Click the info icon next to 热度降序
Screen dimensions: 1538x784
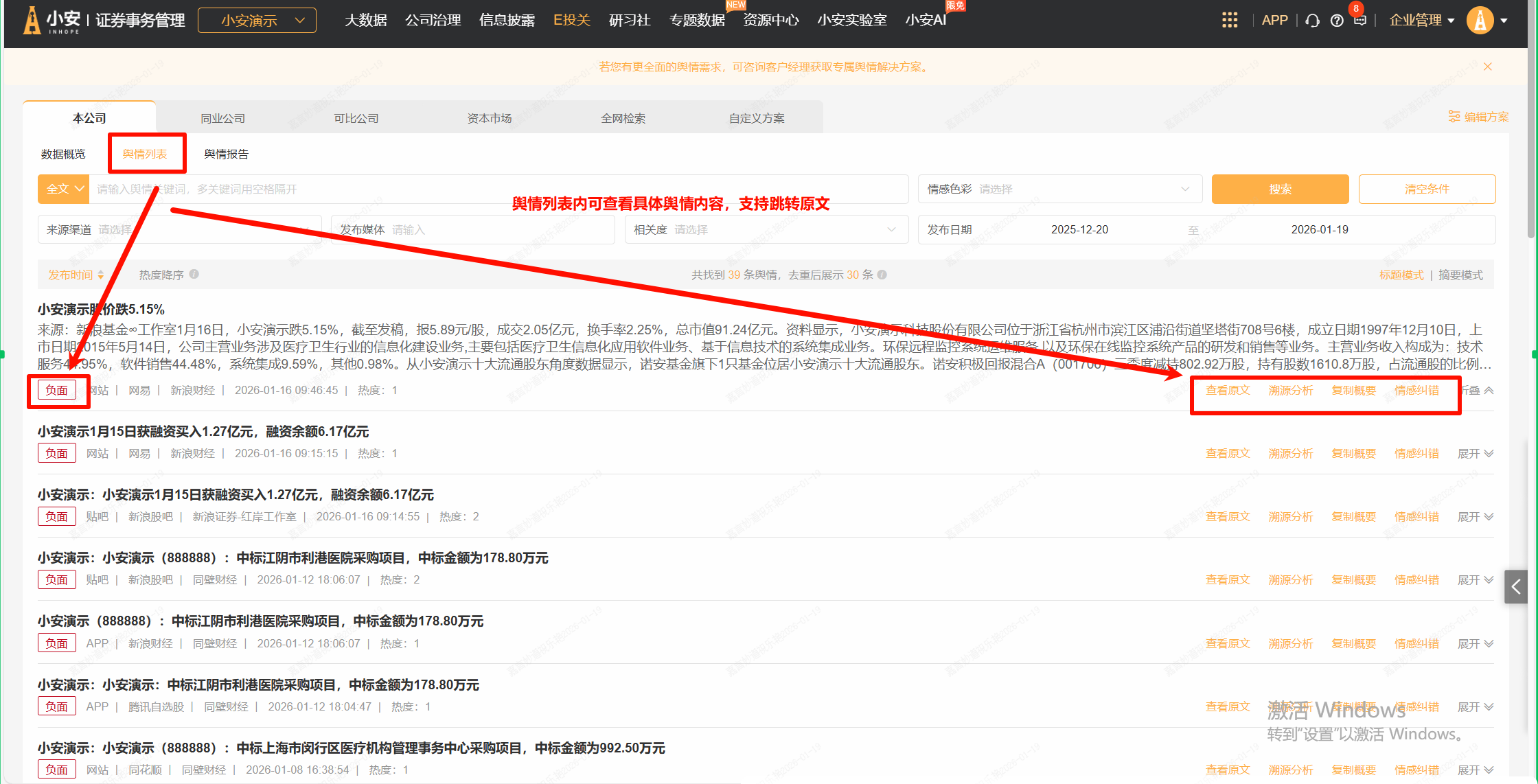click(x=194, y=274)
